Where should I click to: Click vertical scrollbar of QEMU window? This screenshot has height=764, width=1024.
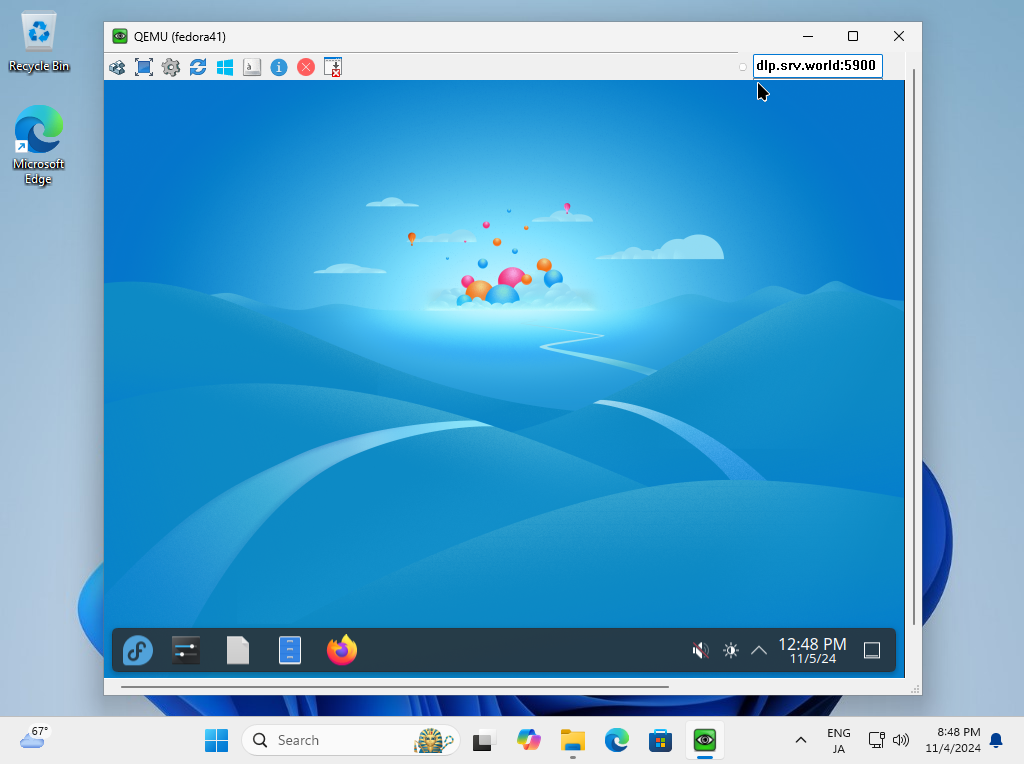pyautogui.click(x=913, y=346)
